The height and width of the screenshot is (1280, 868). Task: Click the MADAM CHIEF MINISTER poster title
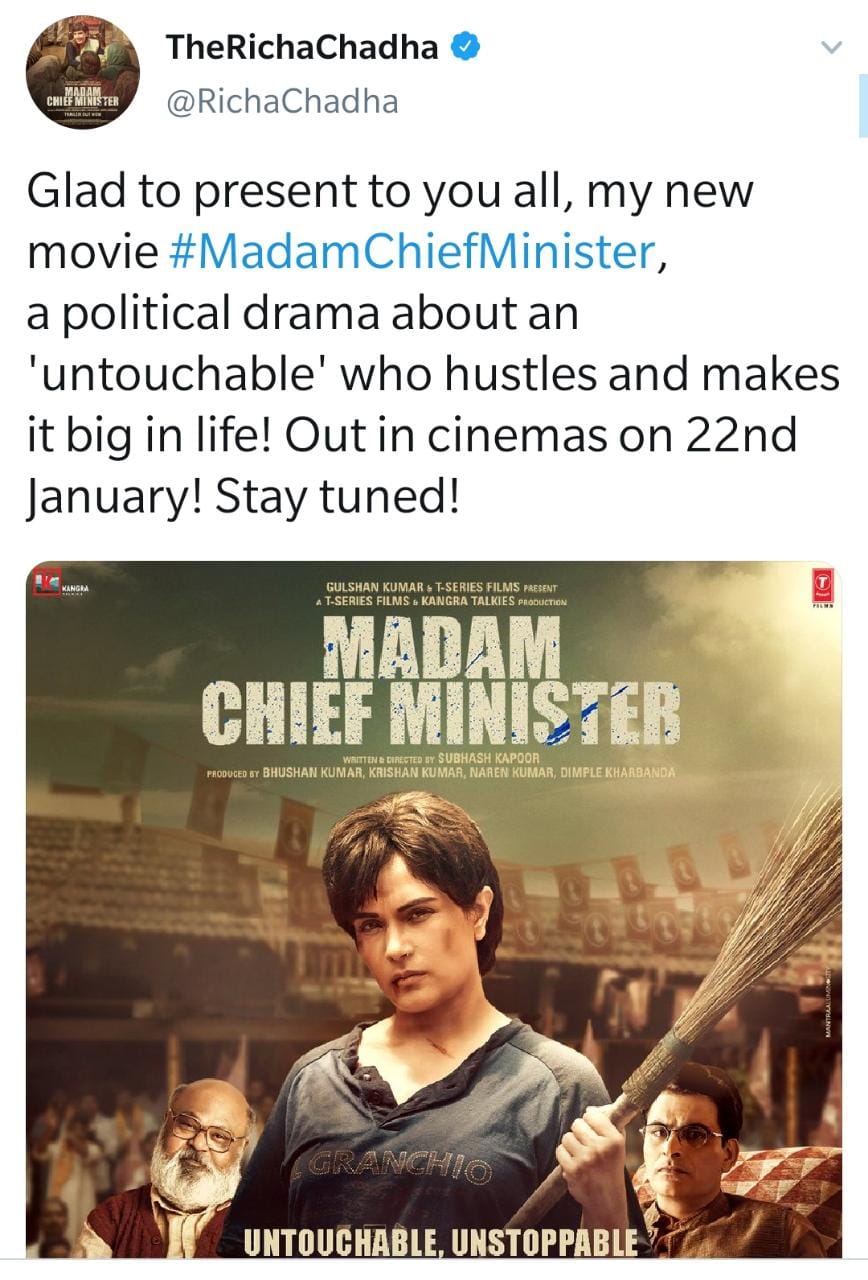[441, 679]
